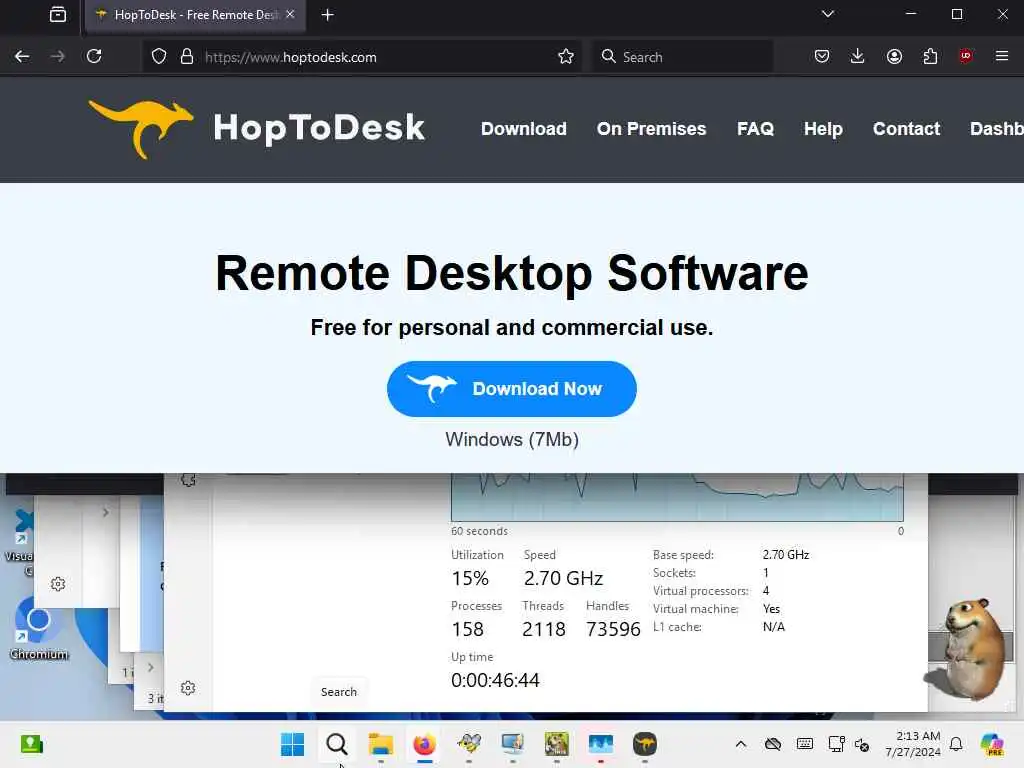This screenshot has height=768, width=1024.
Task: Open notifications bell in taskbar
Action: pos(956,744)
